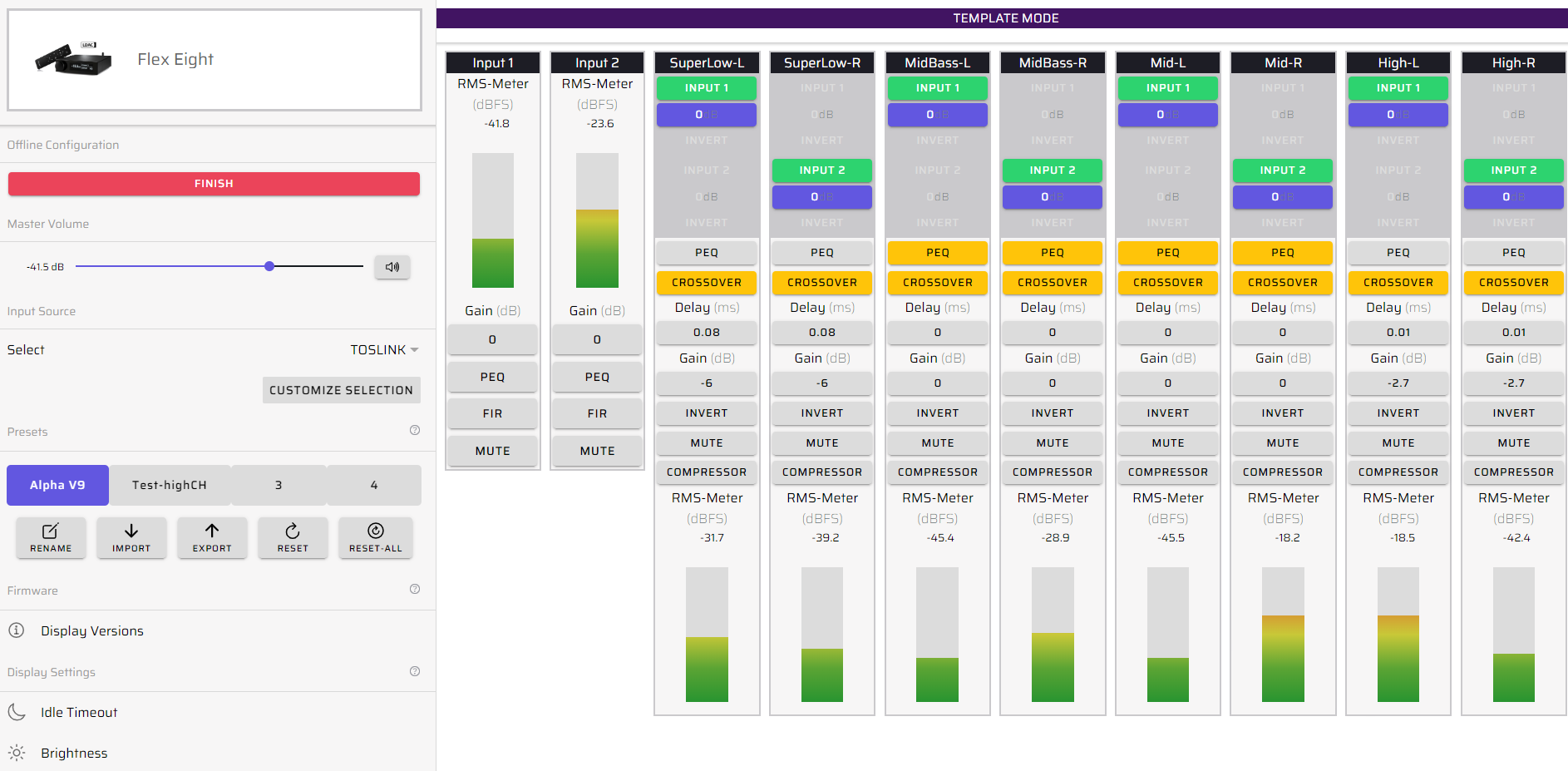Toggle Mute on Input 1
Image resolution: width=1568 pixels, height=771 pixels.
(492, 451)
